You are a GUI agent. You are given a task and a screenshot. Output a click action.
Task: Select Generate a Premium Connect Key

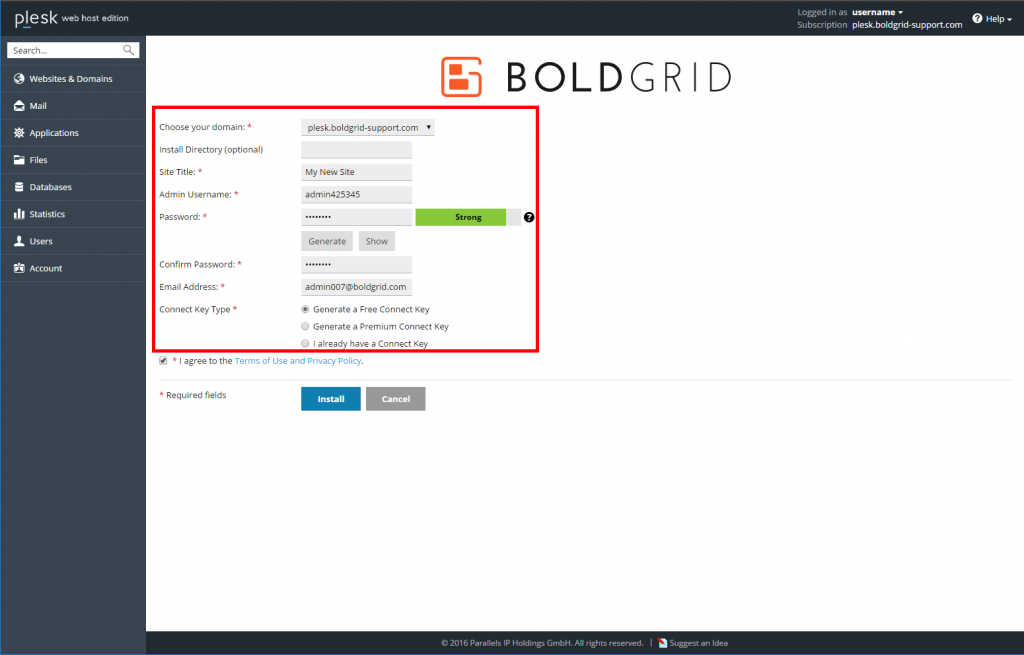pos(305,326)
